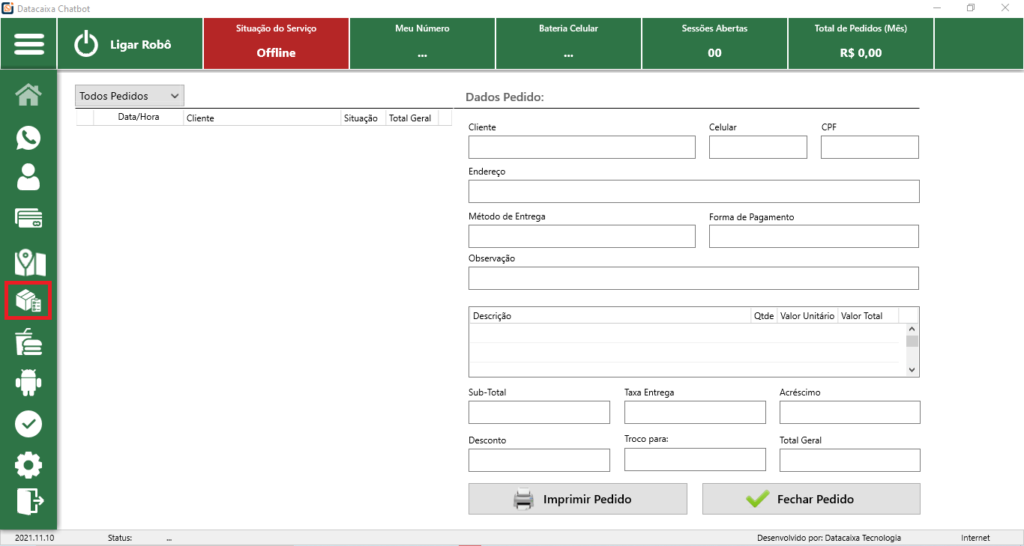Click the Observação input field
The height and width of the screenshot is (546, 1024).
tap(694, 278)
